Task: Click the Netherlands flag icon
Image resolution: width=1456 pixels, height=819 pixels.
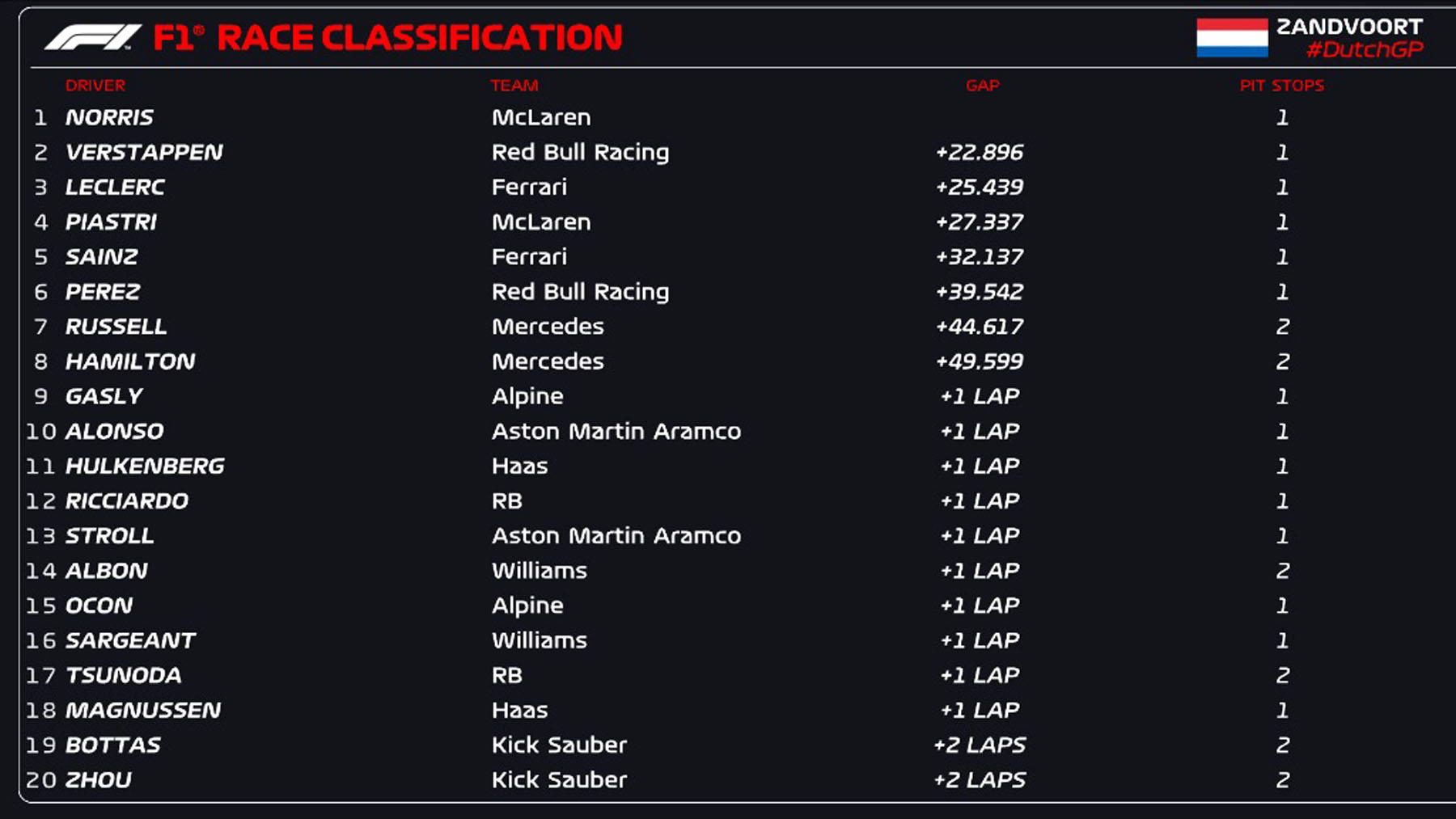Action: (1232, 38)
